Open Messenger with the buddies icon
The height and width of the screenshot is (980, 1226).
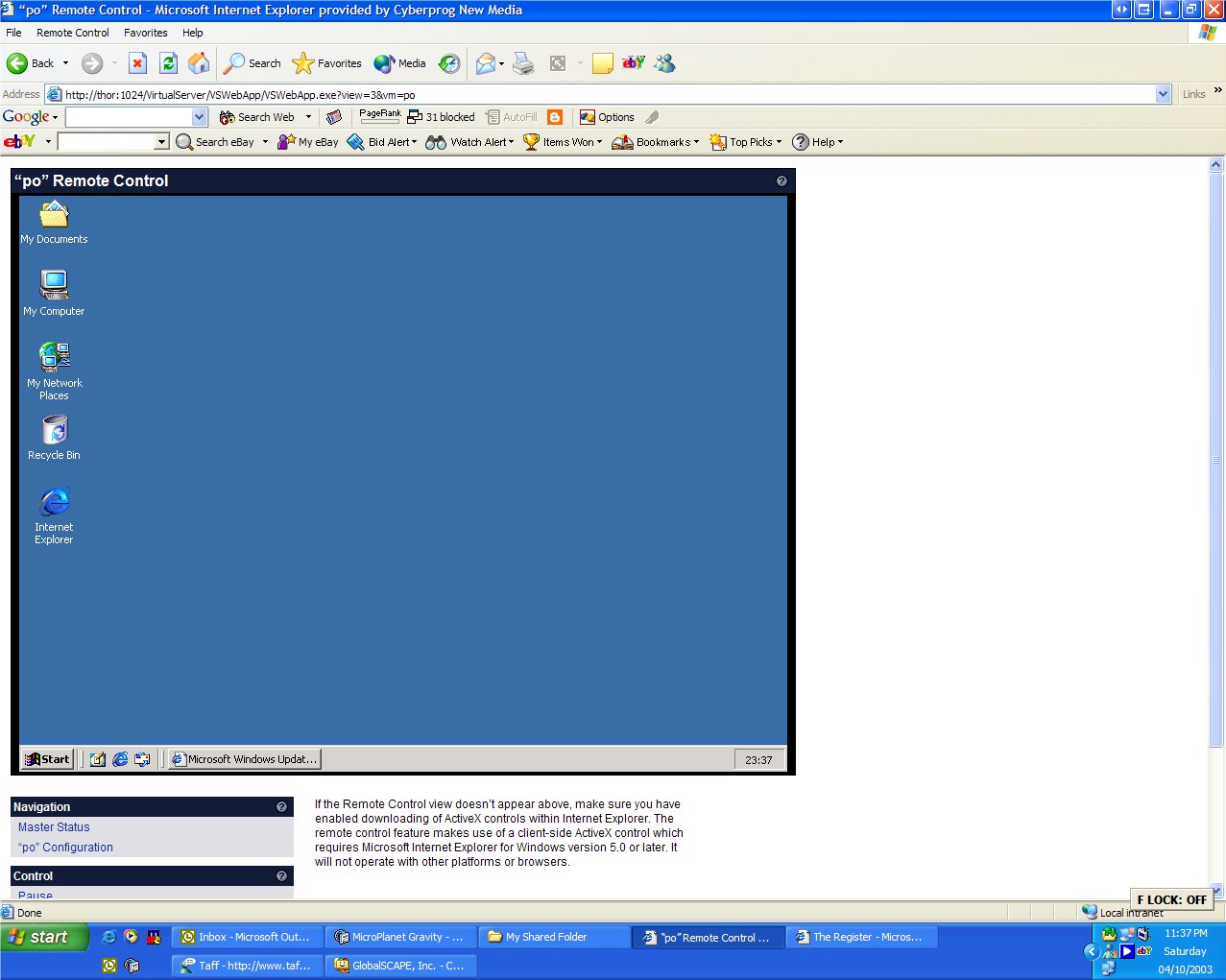coord(664,63)
